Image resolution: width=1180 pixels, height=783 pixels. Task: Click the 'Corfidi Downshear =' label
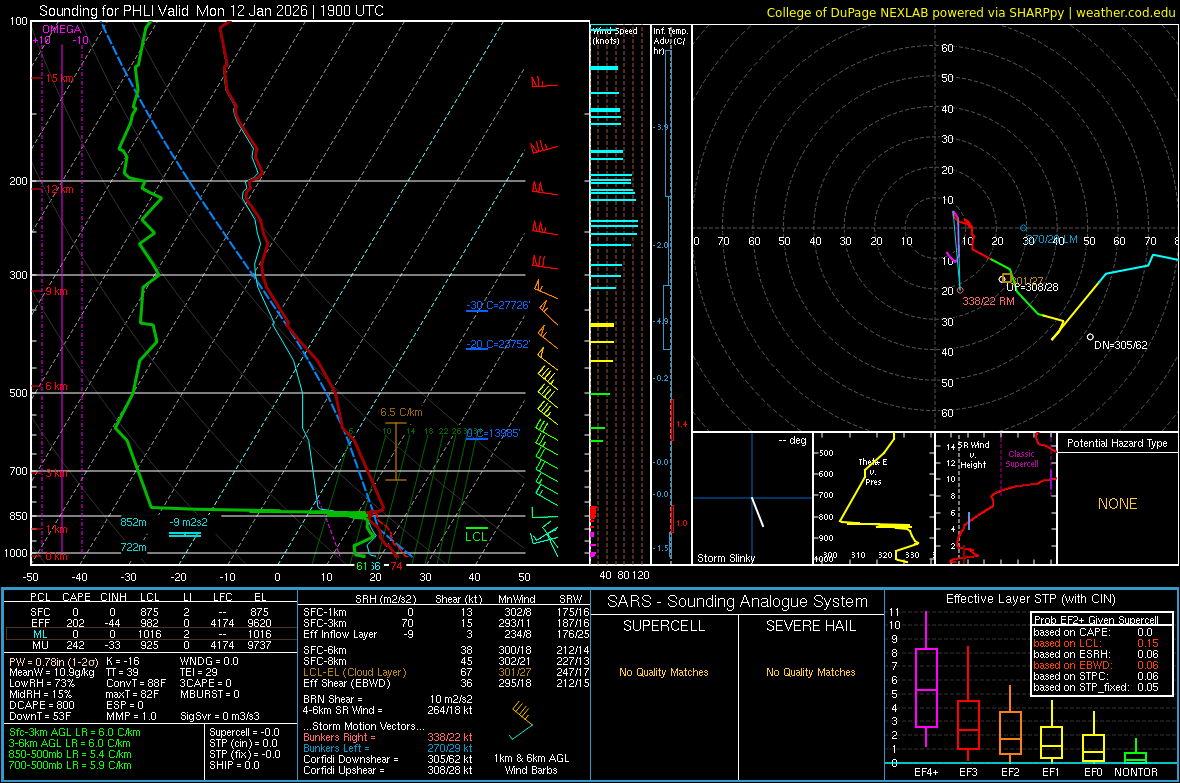click(x=351, y=760)
